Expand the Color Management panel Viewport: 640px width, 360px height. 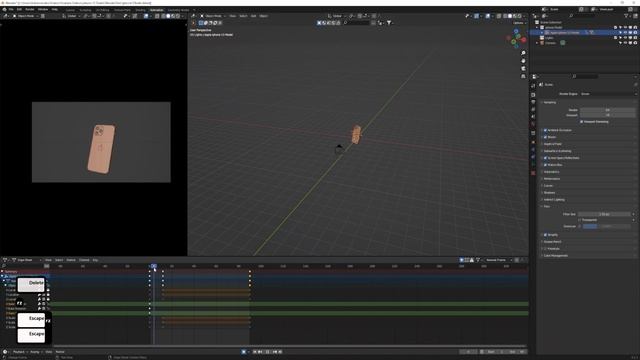[555, 256]
